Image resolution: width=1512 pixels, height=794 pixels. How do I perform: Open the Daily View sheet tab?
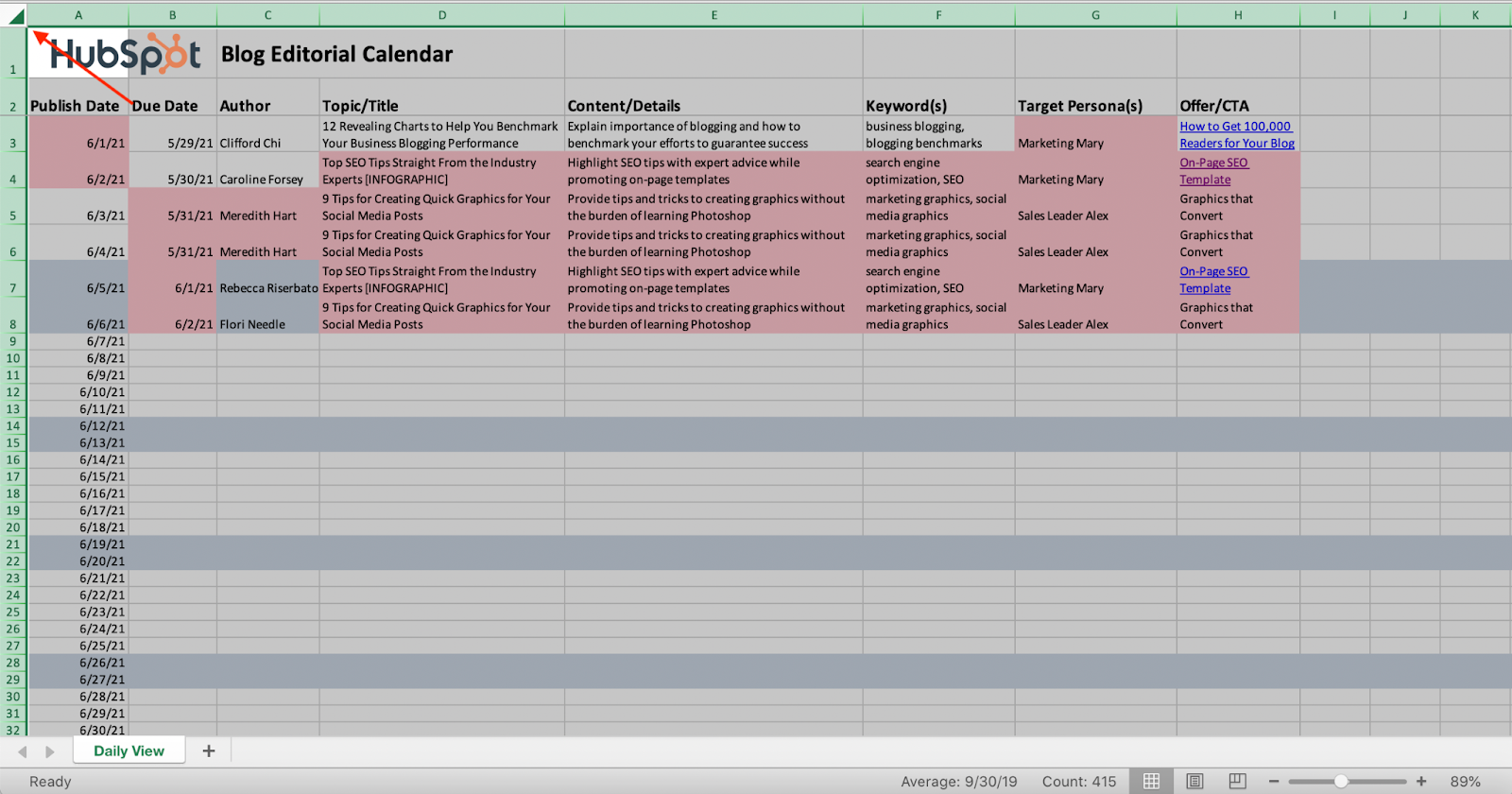click(x=129, y=751)
